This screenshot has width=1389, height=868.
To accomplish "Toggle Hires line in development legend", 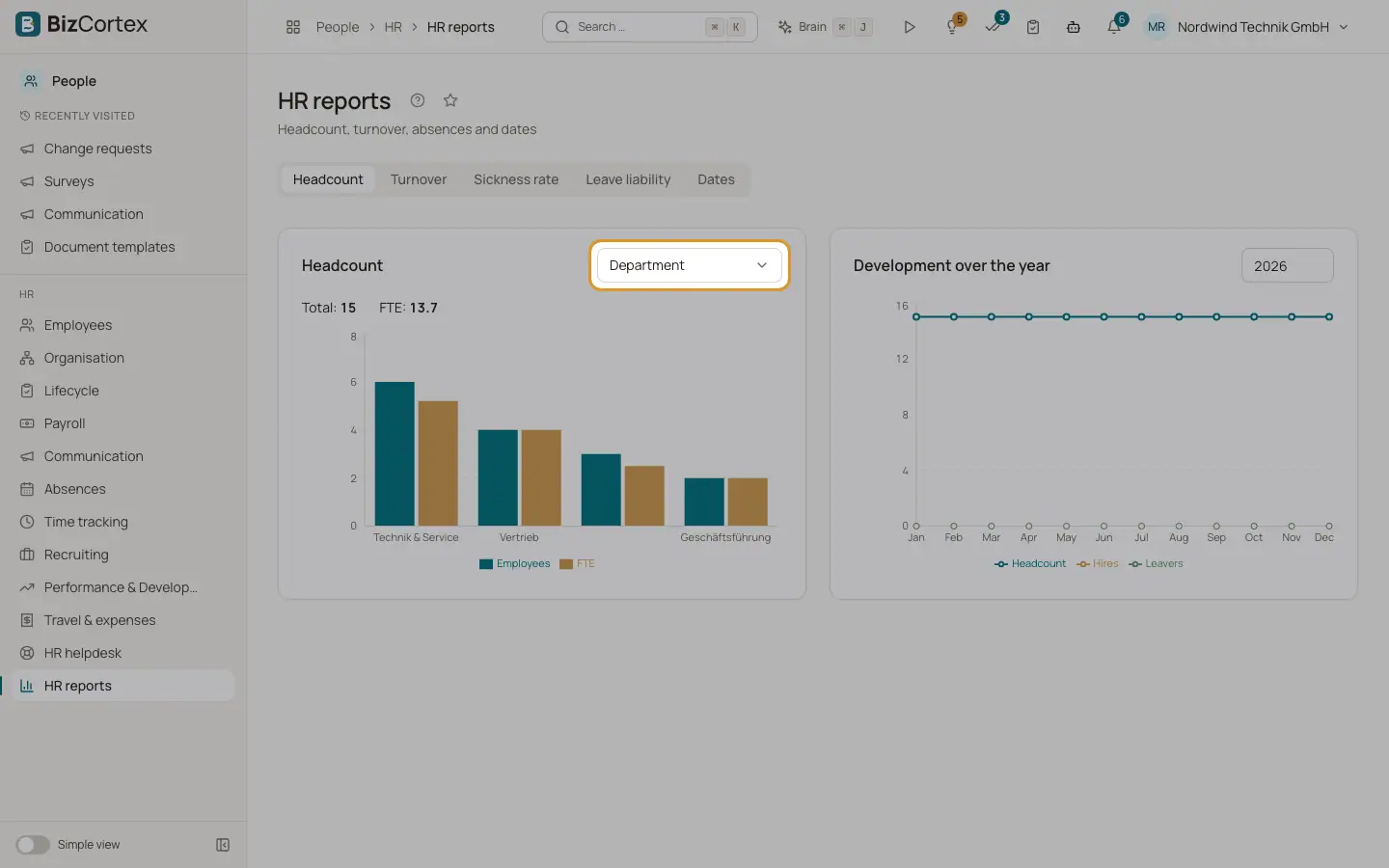I will 1098,564.
